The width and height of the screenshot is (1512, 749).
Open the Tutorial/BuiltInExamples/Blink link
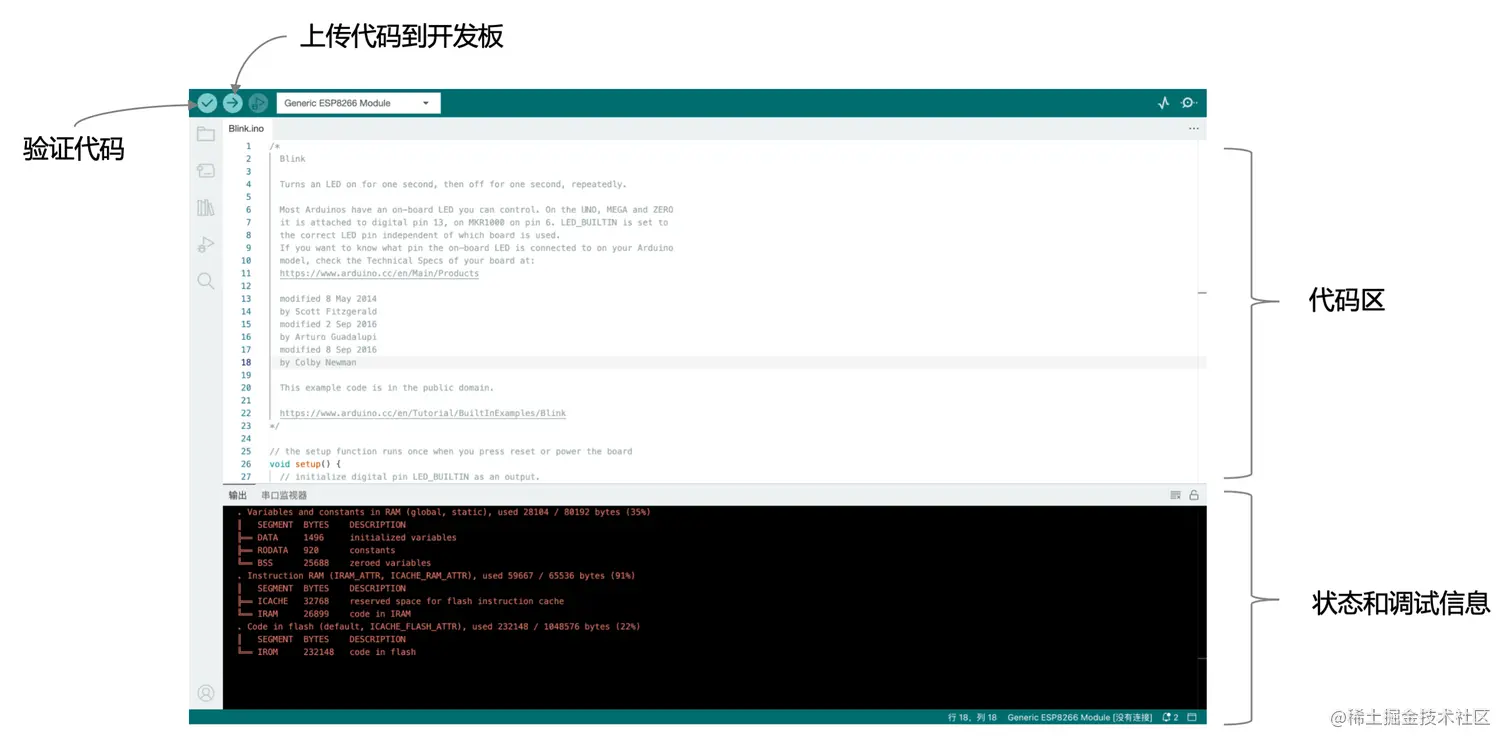point(423,413)
